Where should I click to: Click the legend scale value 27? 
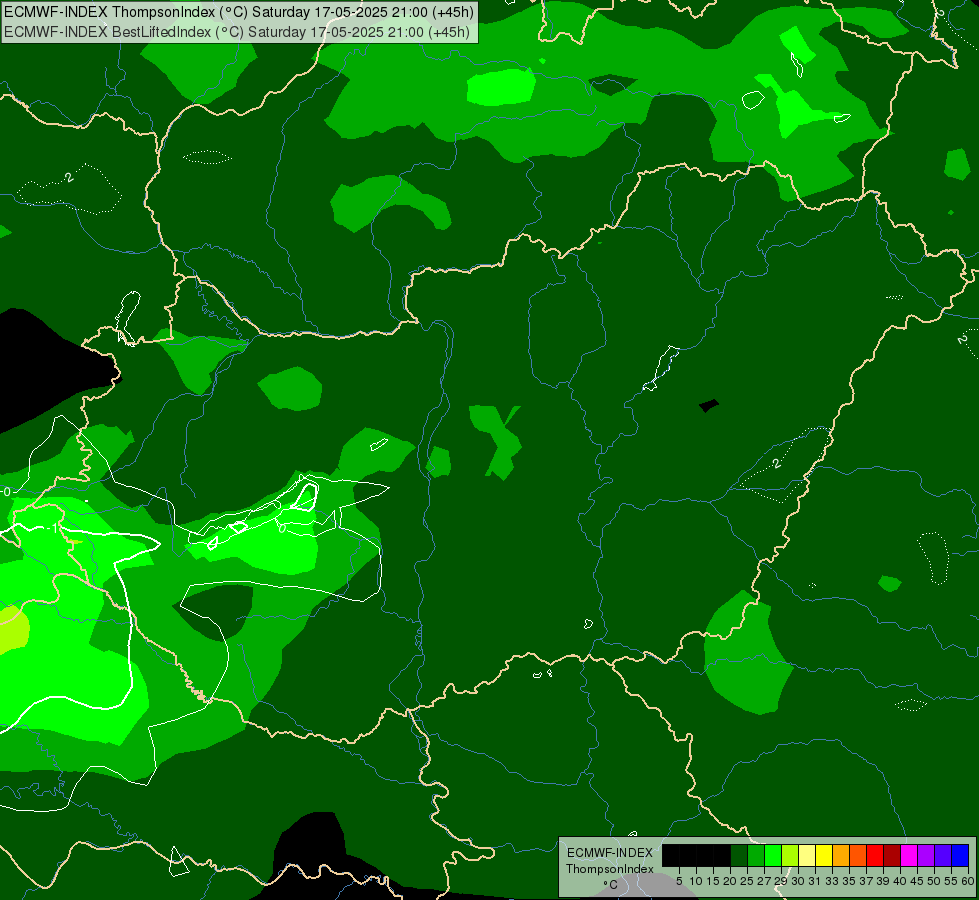[764, 881]
